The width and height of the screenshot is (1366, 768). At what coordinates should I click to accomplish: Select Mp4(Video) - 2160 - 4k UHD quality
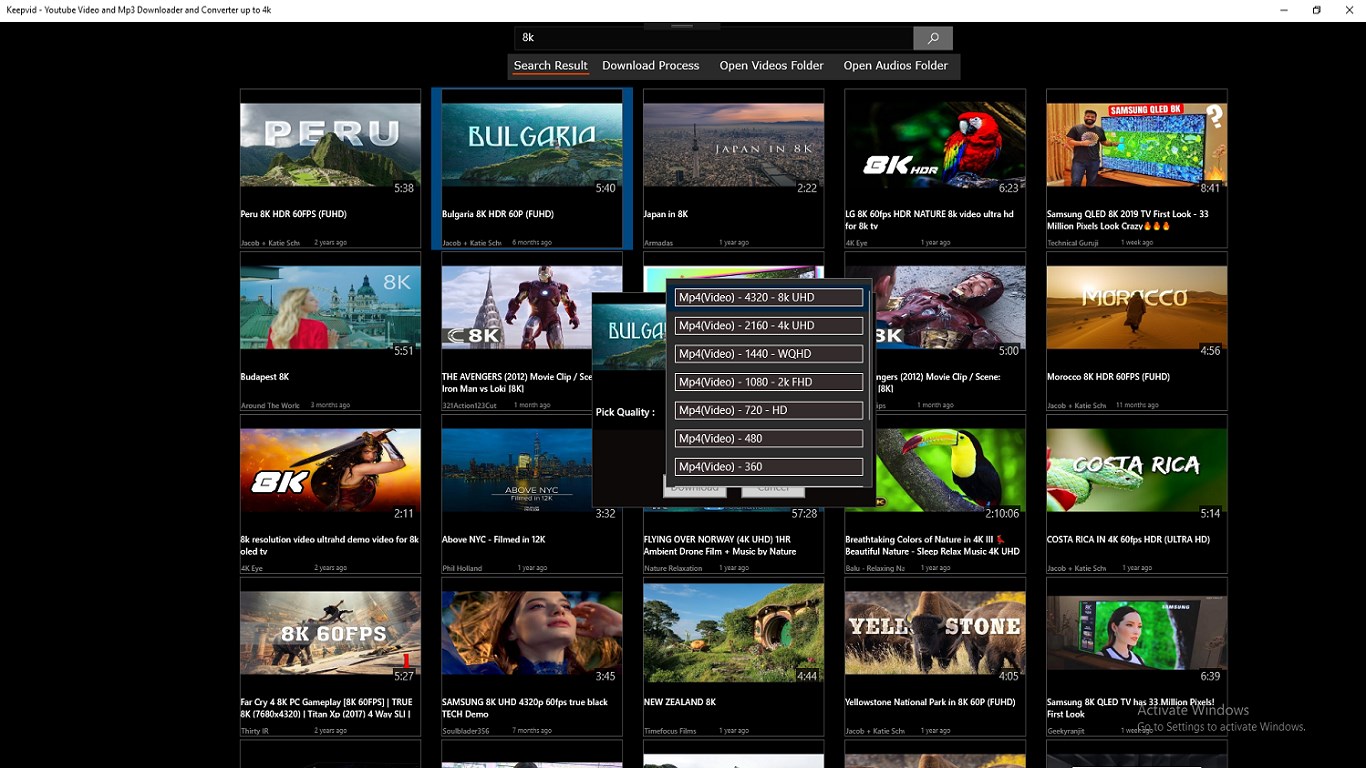tap(769, 325)
